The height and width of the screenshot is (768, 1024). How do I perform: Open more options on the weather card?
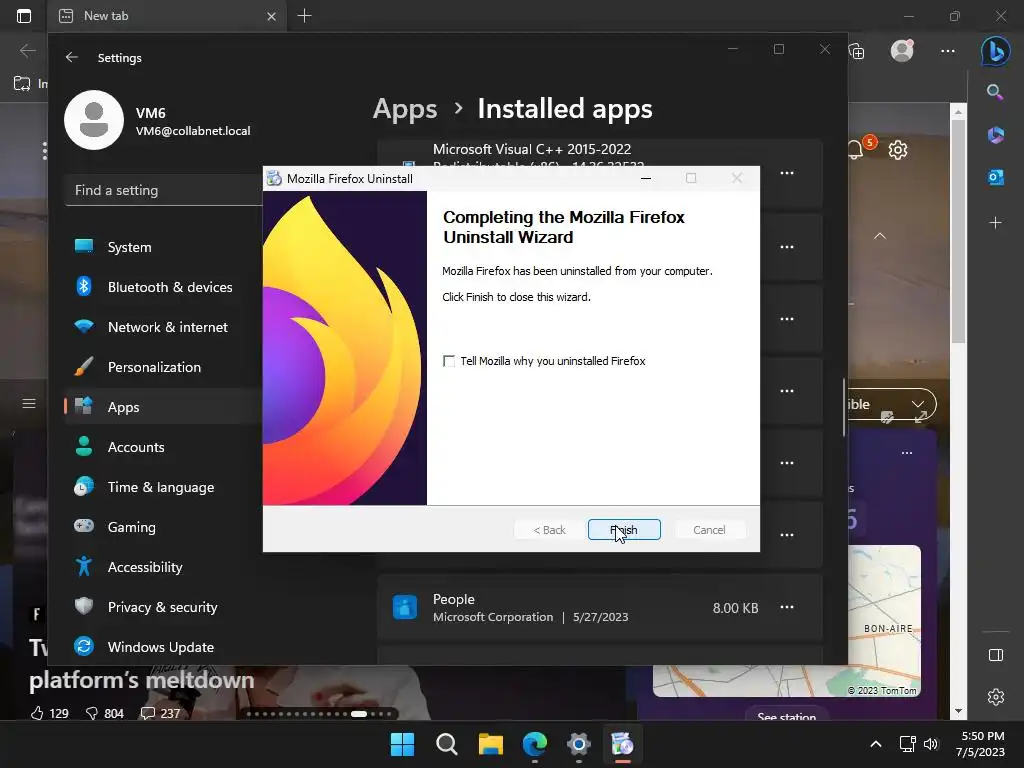coord(906,453)
